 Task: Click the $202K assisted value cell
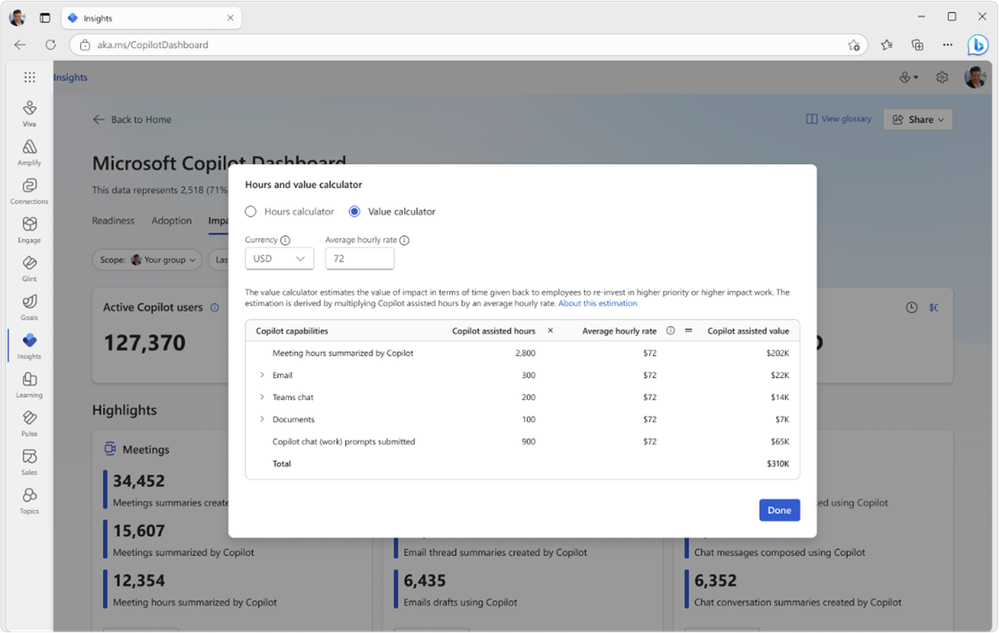[x=778, y=353]
